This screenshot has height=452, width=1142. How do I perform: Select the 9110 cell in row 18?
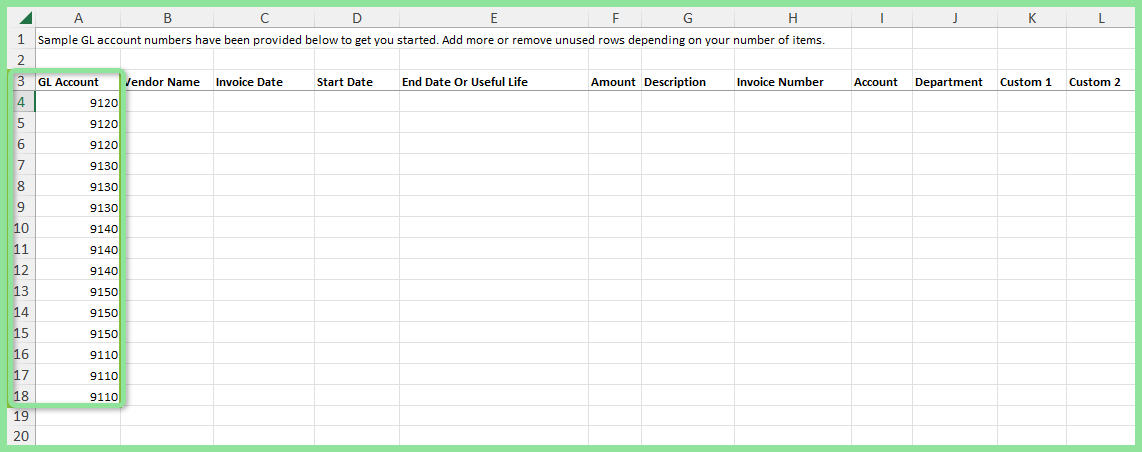[78, 396]
